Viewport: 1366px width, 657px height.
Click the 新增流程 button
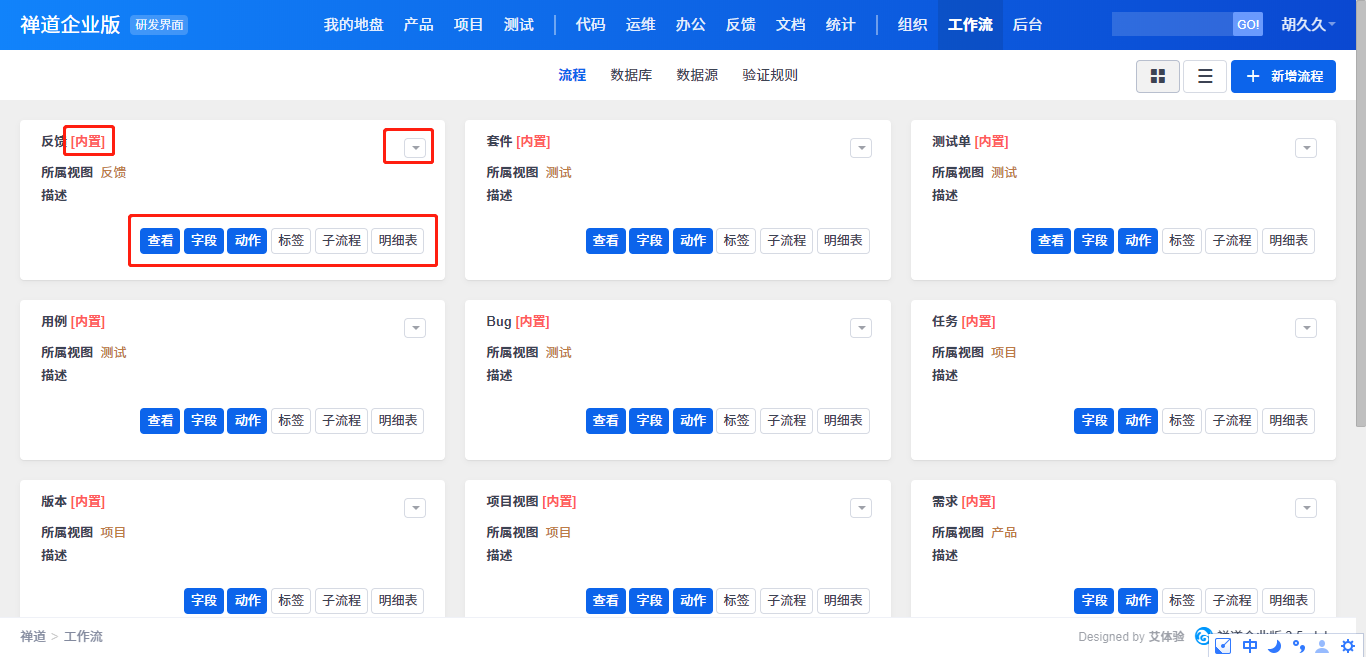pyautogui.click(x=1283, y=77)
